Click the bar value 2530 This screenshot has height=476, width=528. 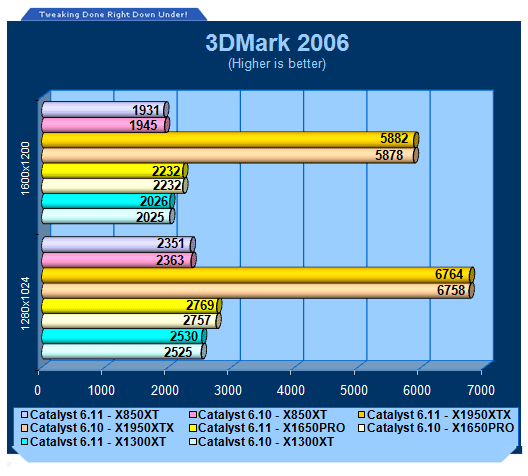[x=184, y=336]
